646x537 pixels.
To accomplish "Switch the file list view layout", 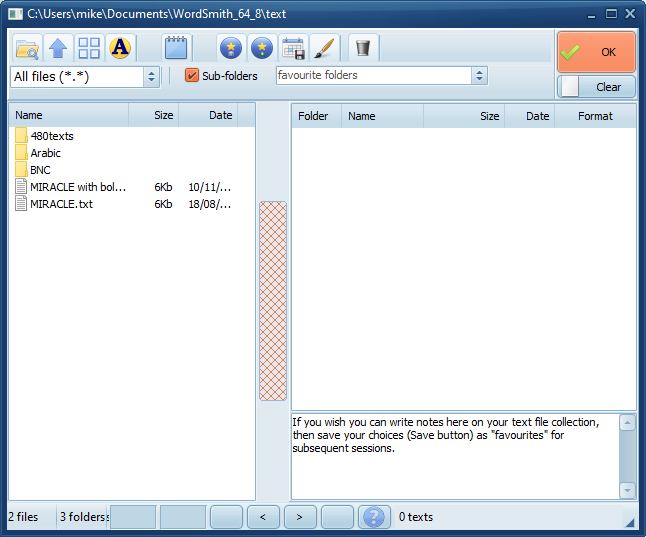I will point(89,48).
